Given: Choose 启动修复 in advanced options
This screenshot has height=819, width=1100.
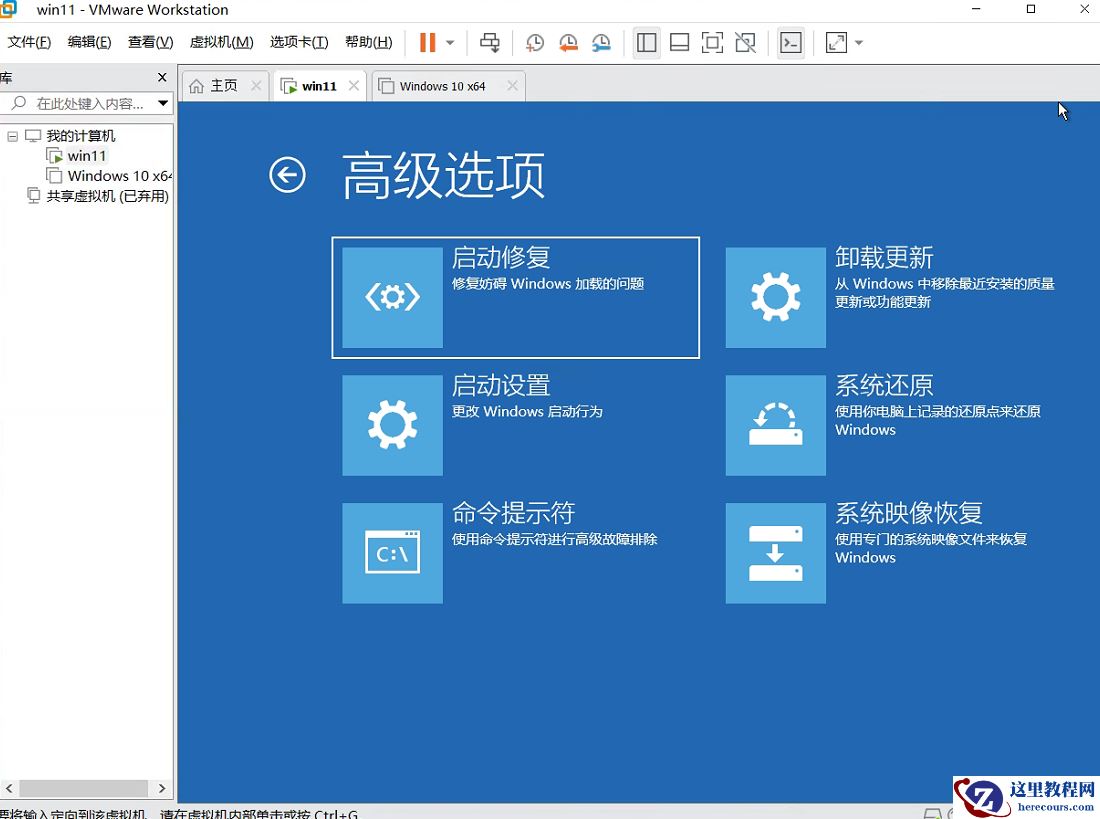Looking at the screenshot, I should coord(515,297).
